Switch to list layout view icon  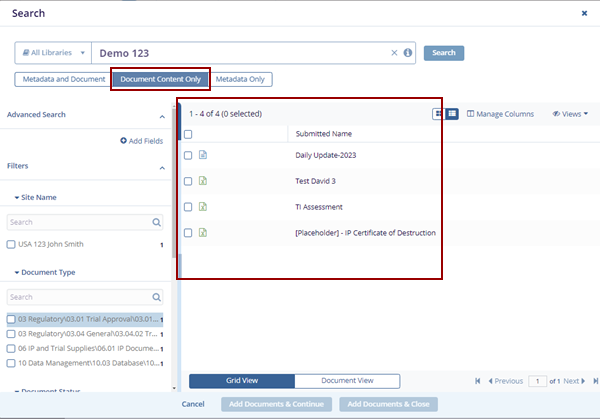click(452, 114)
